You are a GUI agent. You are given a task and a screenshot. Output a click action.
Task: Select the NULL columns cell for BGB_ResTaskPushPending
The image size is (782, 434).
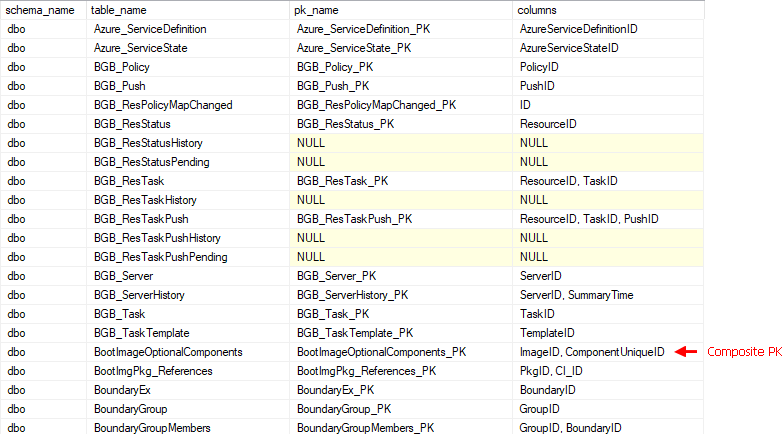[533, 257]
